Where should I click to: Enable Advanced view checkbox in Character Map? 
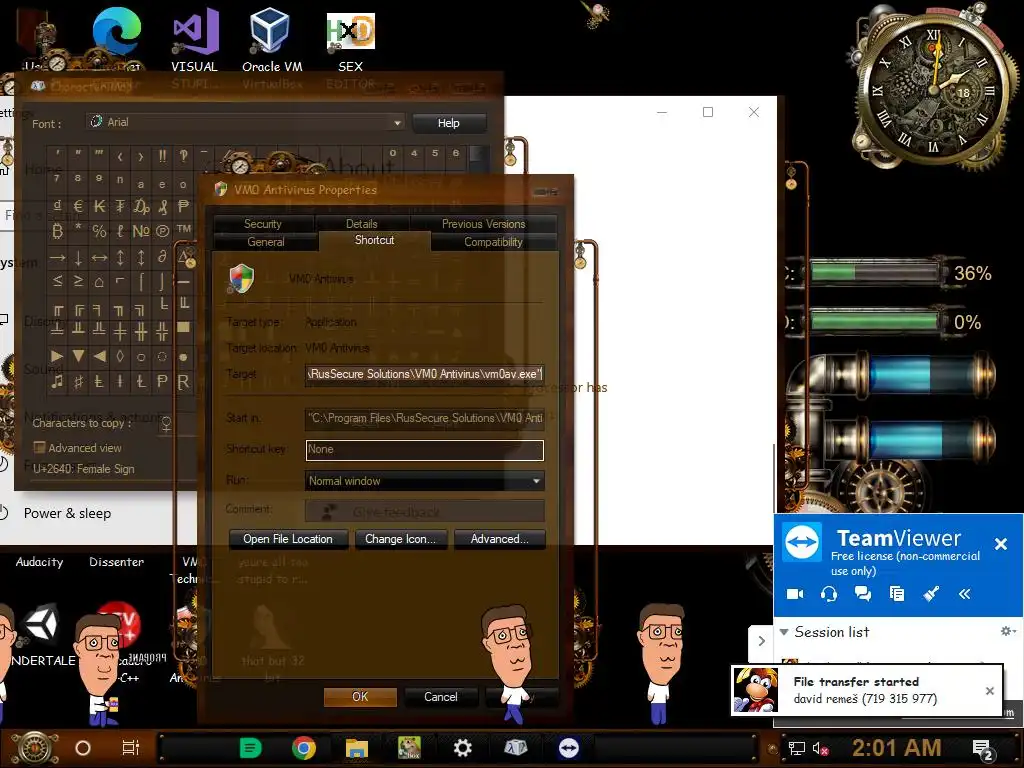click(x=40, y=448)
